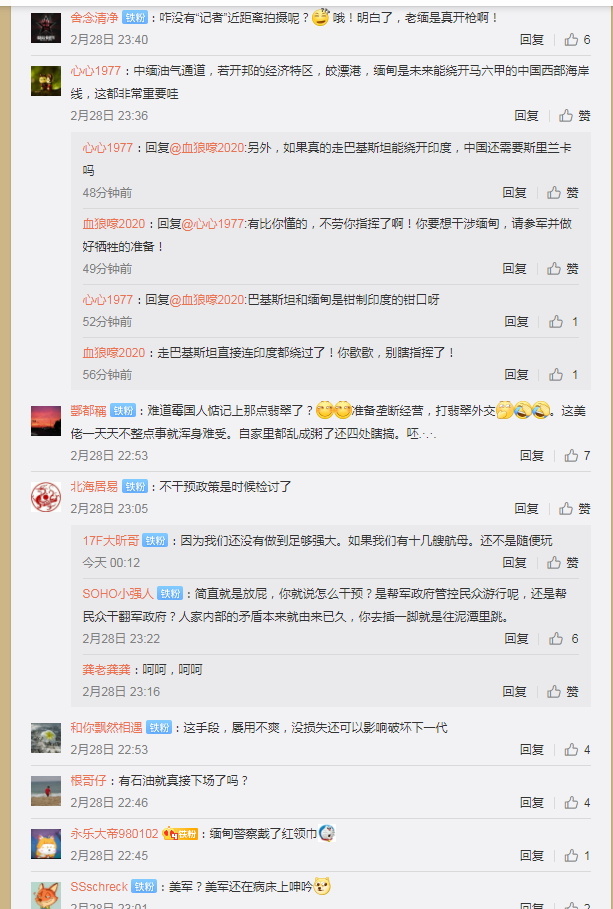Image resolution: width=613 pixels, height=909 pixels.
Task: Reply to 17F大昕哥's comment
Action: point(514,563)
